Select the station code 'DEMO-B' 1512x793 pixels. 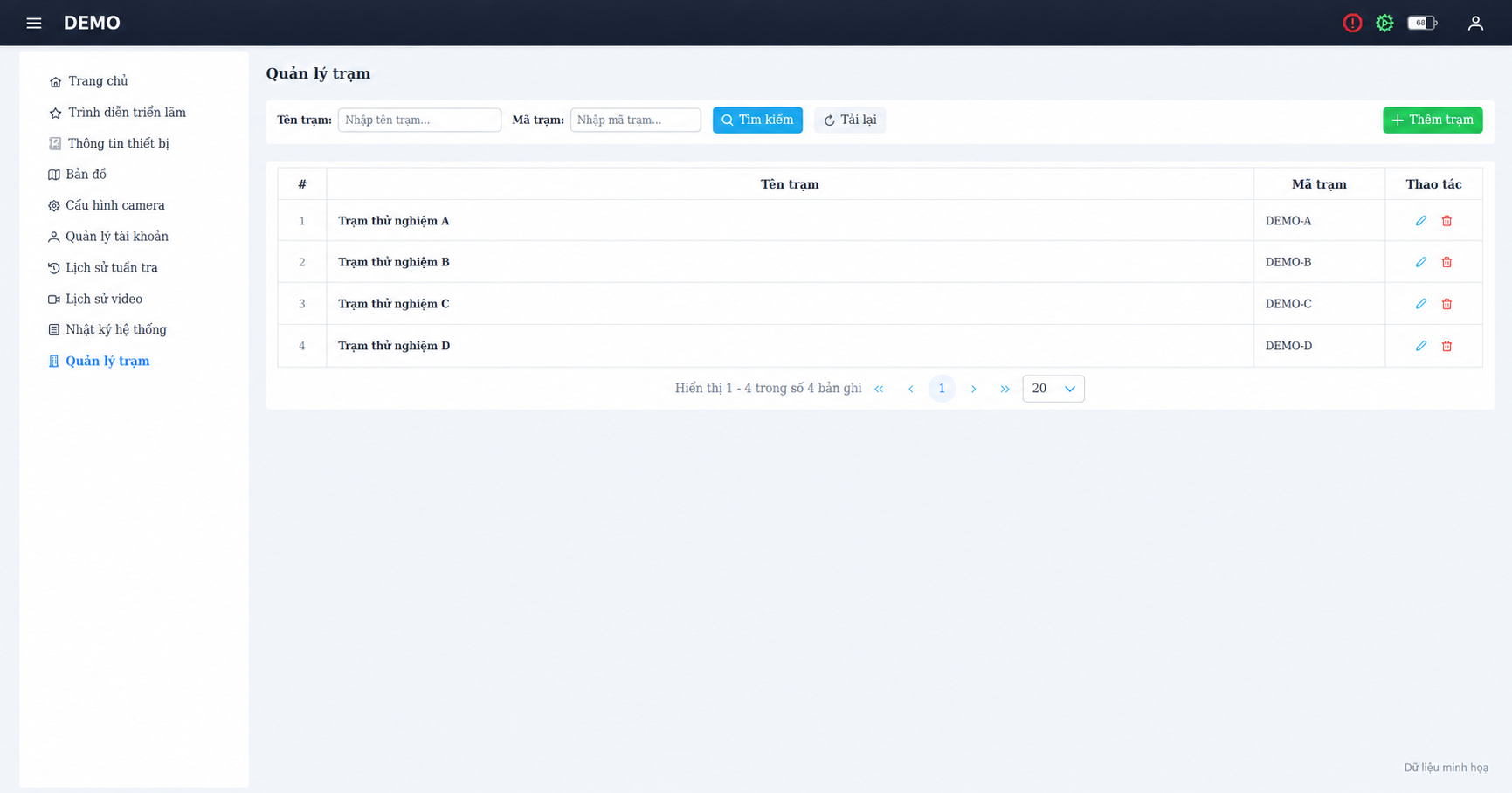(1288, 262)
